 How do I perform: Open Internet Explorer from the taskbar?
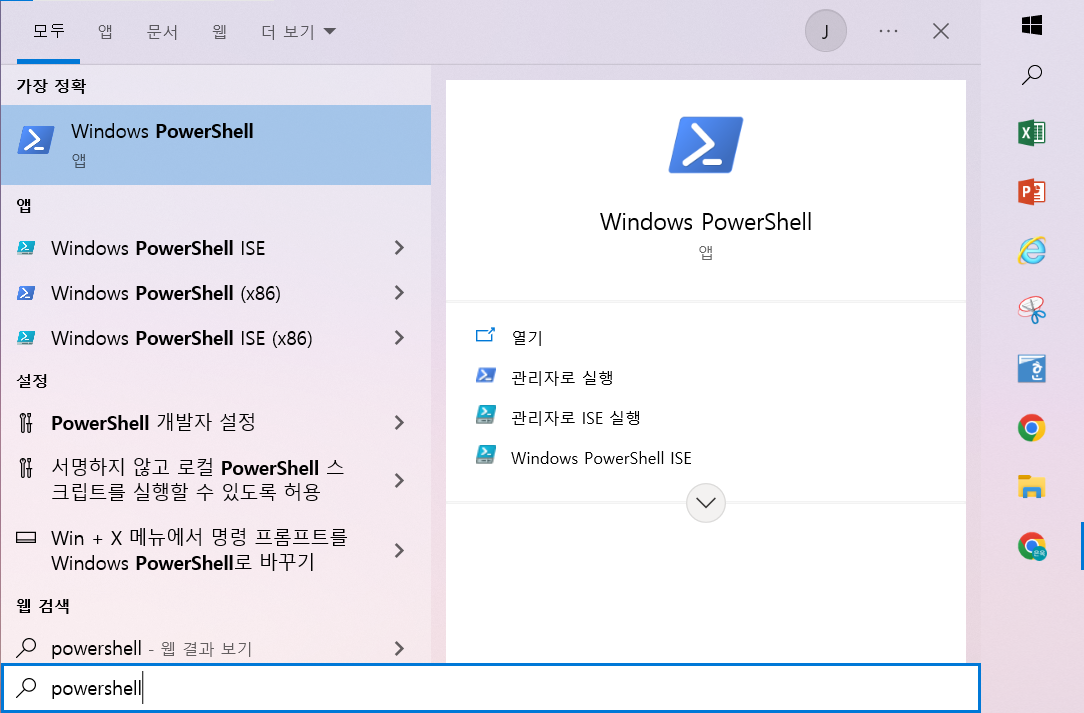1031,251
